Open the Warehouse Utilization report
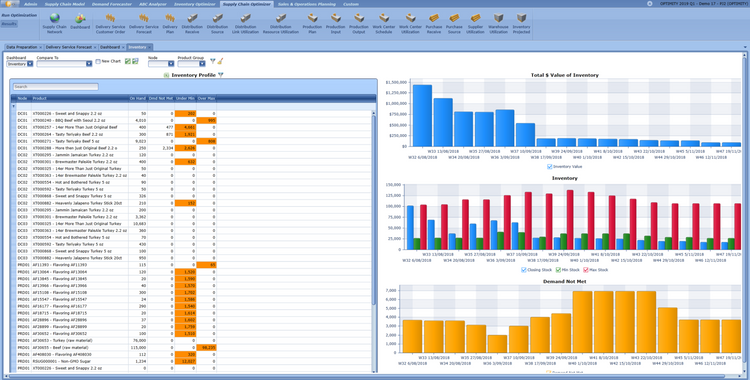 [x=498, y=23]
